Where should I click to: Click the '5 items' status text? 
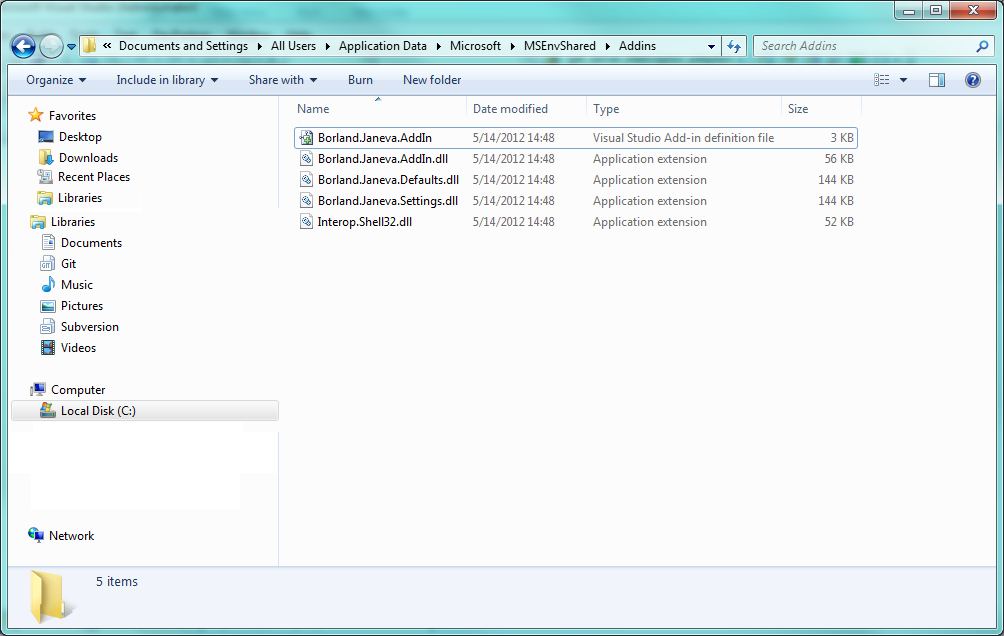(x=117, y=582)
